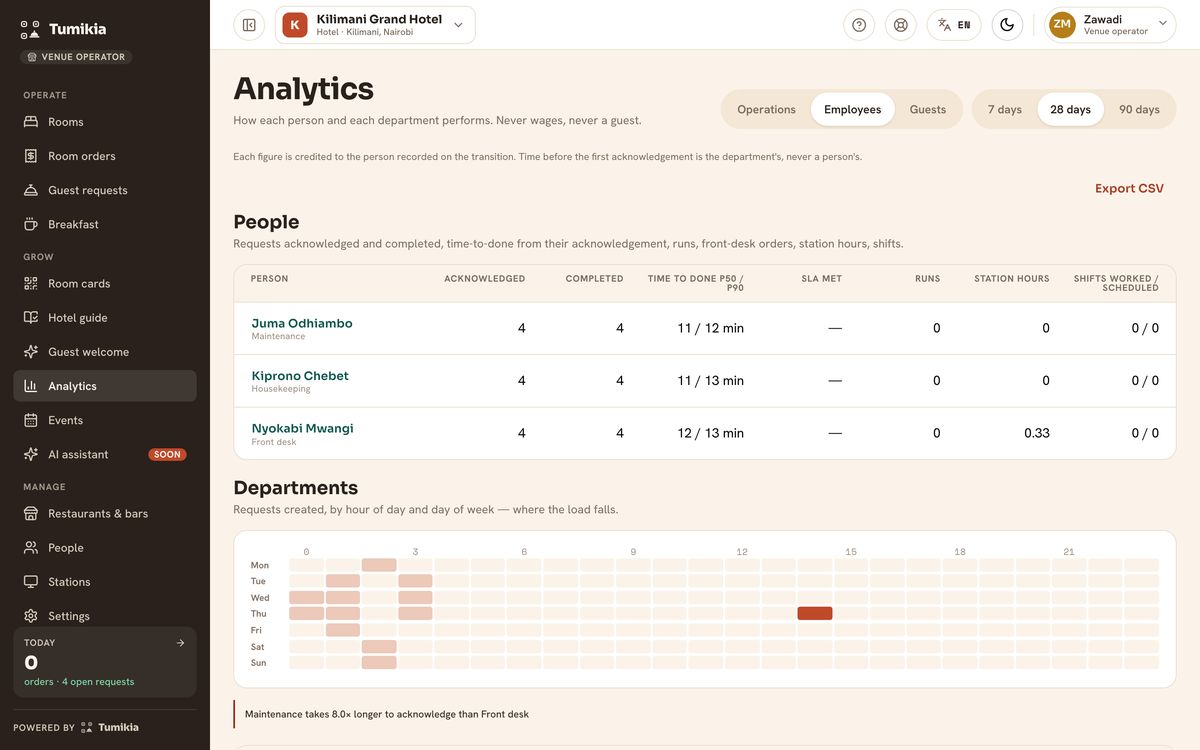Click Friday hour 1 heatmap cell
Image resolution: width=1200 pixels, height=750 pixels.
343,630
